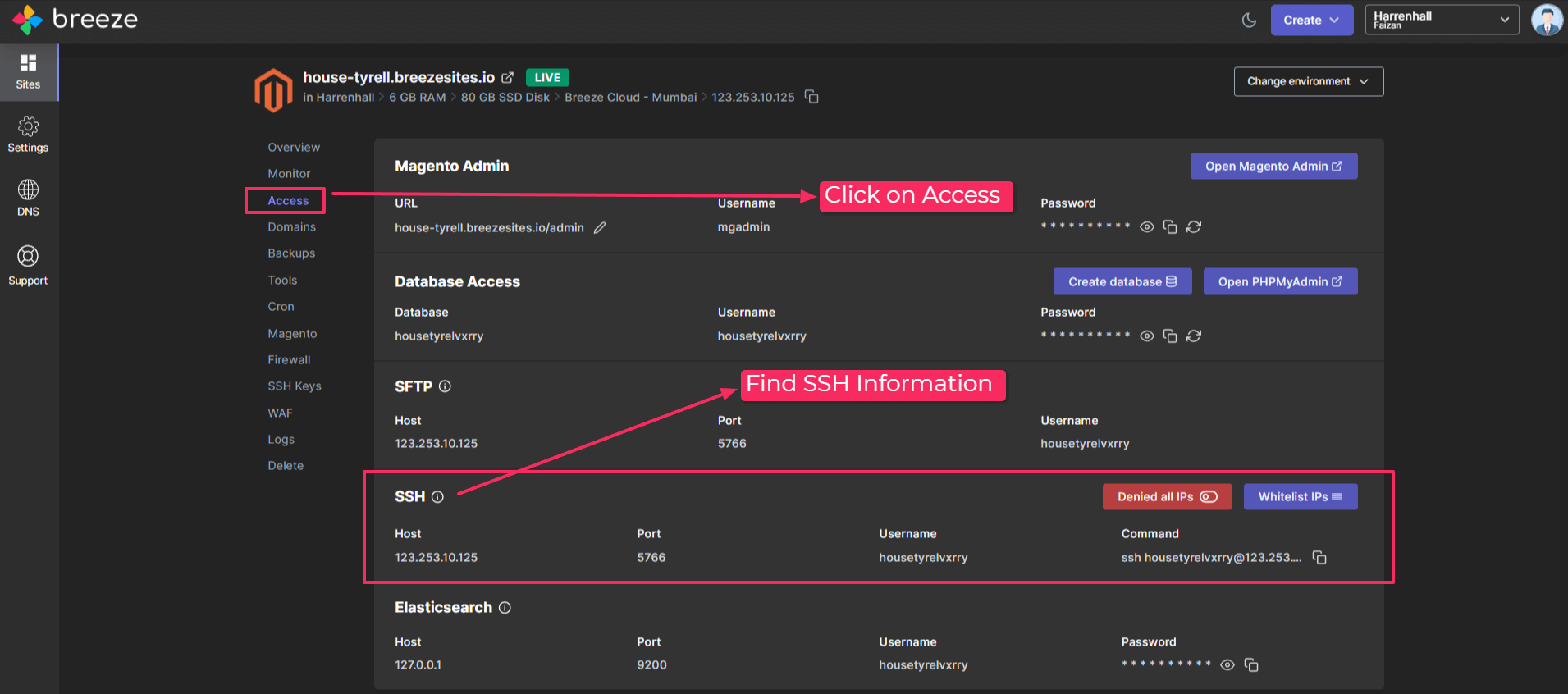This screenshot has width=1568, height=694.
Task: Select the Domains menu item
Action: 291,227
